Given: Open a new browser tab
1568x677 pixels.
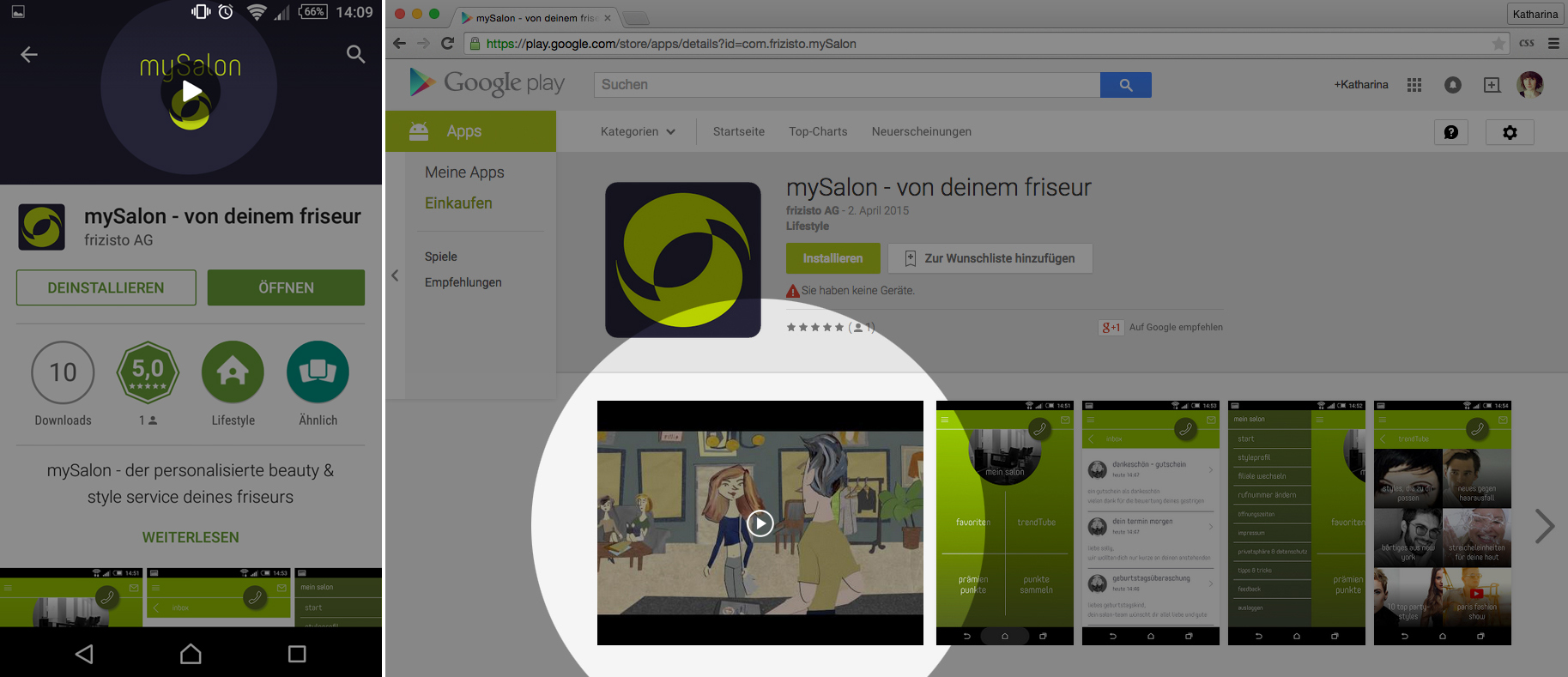Looking at the screenshot, I should click(635, 18).
